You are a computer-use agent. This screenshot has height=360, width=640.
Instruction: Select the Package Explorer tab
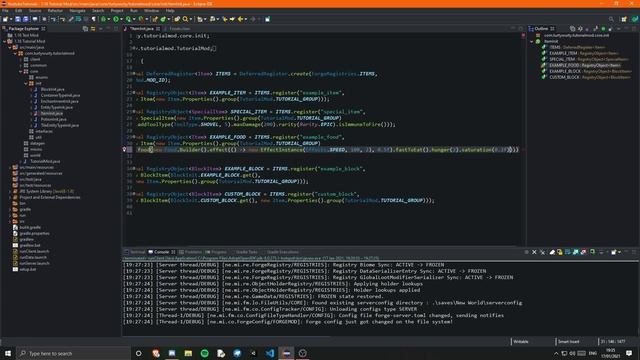coord(23,29)
